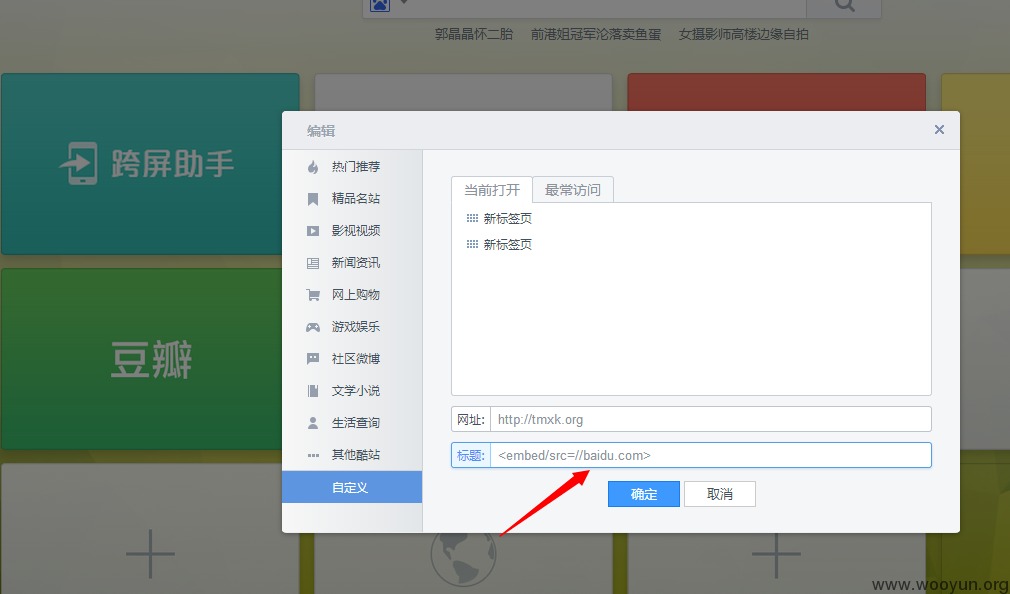Click the magnifier search button
The image size is (1010, 594).
click(x=844, y=6)
